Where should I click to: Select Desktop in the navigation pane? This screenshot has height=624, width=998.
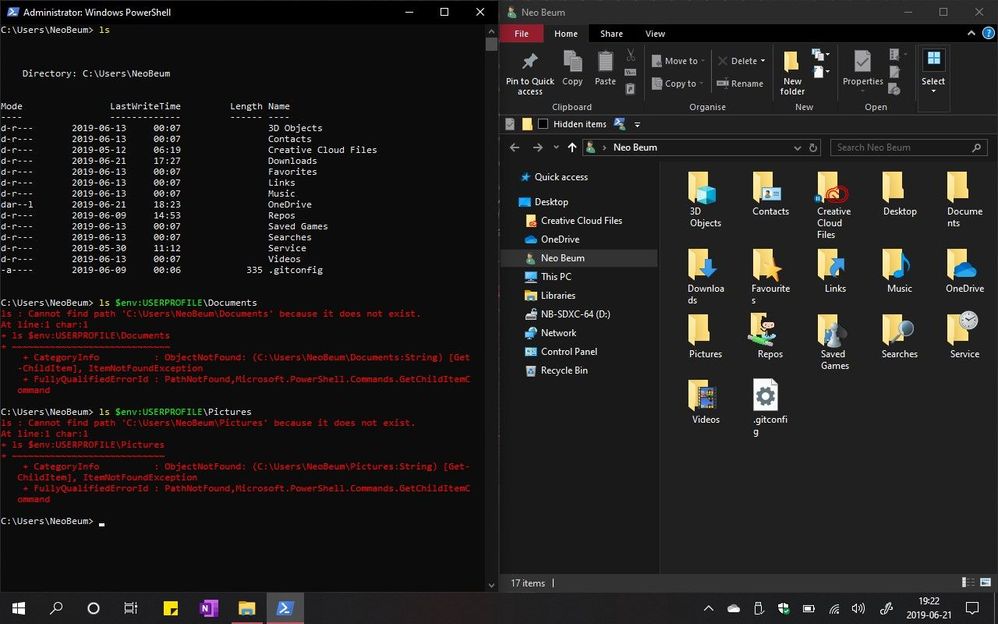544,202
